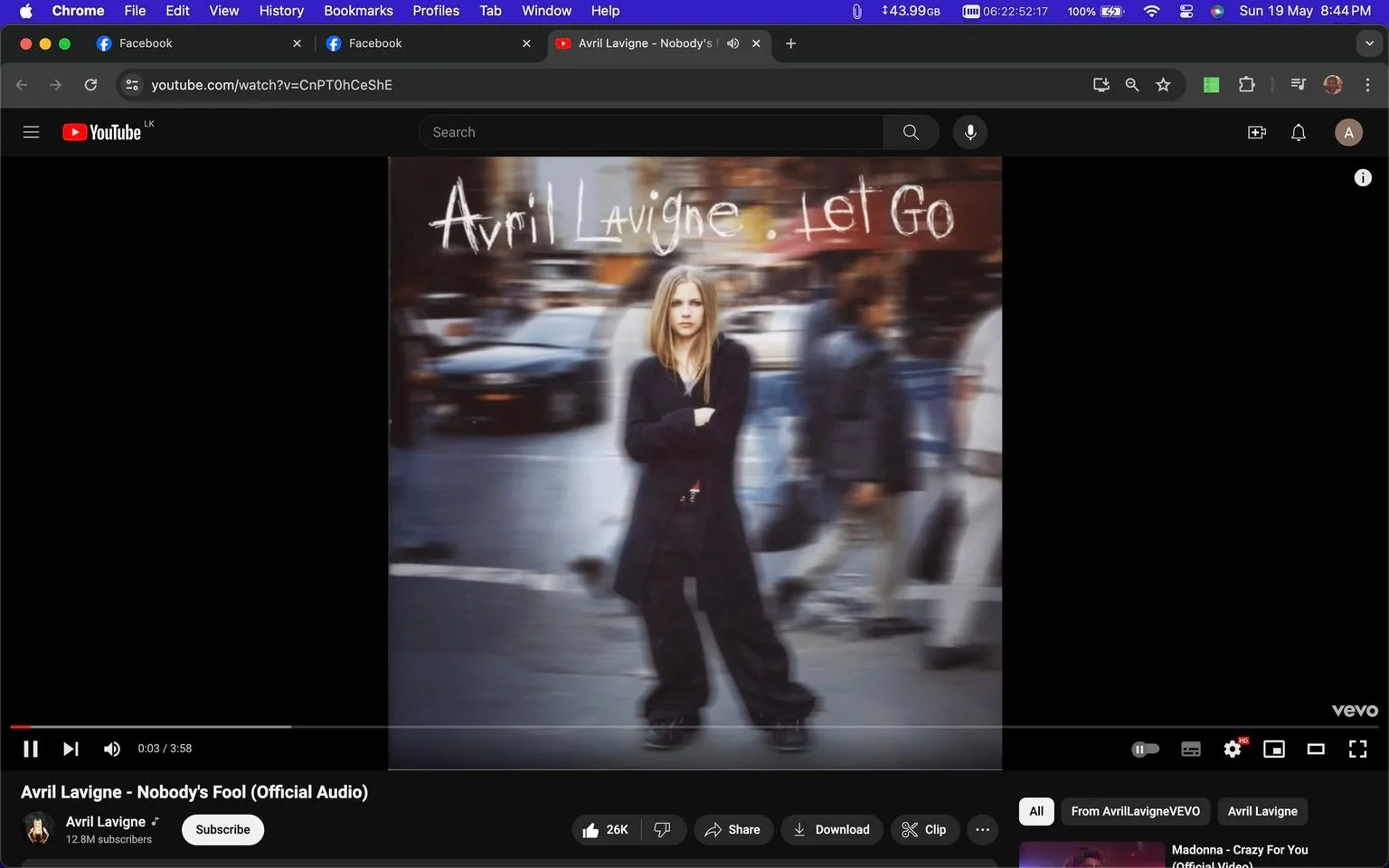Viewport: 1389px width, 868px height.
Task: Switch to second Facebook tab
Action: [x=429, y=43]
